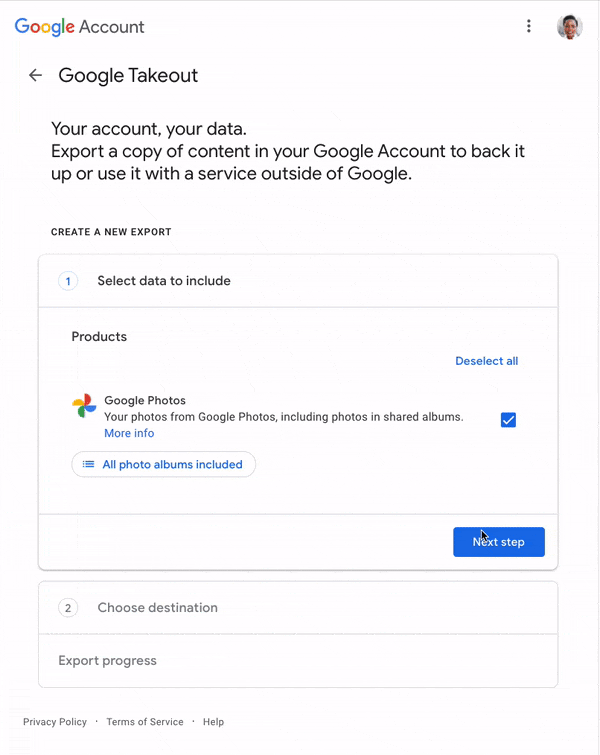Click the Help footer link
Image resolution: width=600 pixels, height=755 pixels.
213,722
